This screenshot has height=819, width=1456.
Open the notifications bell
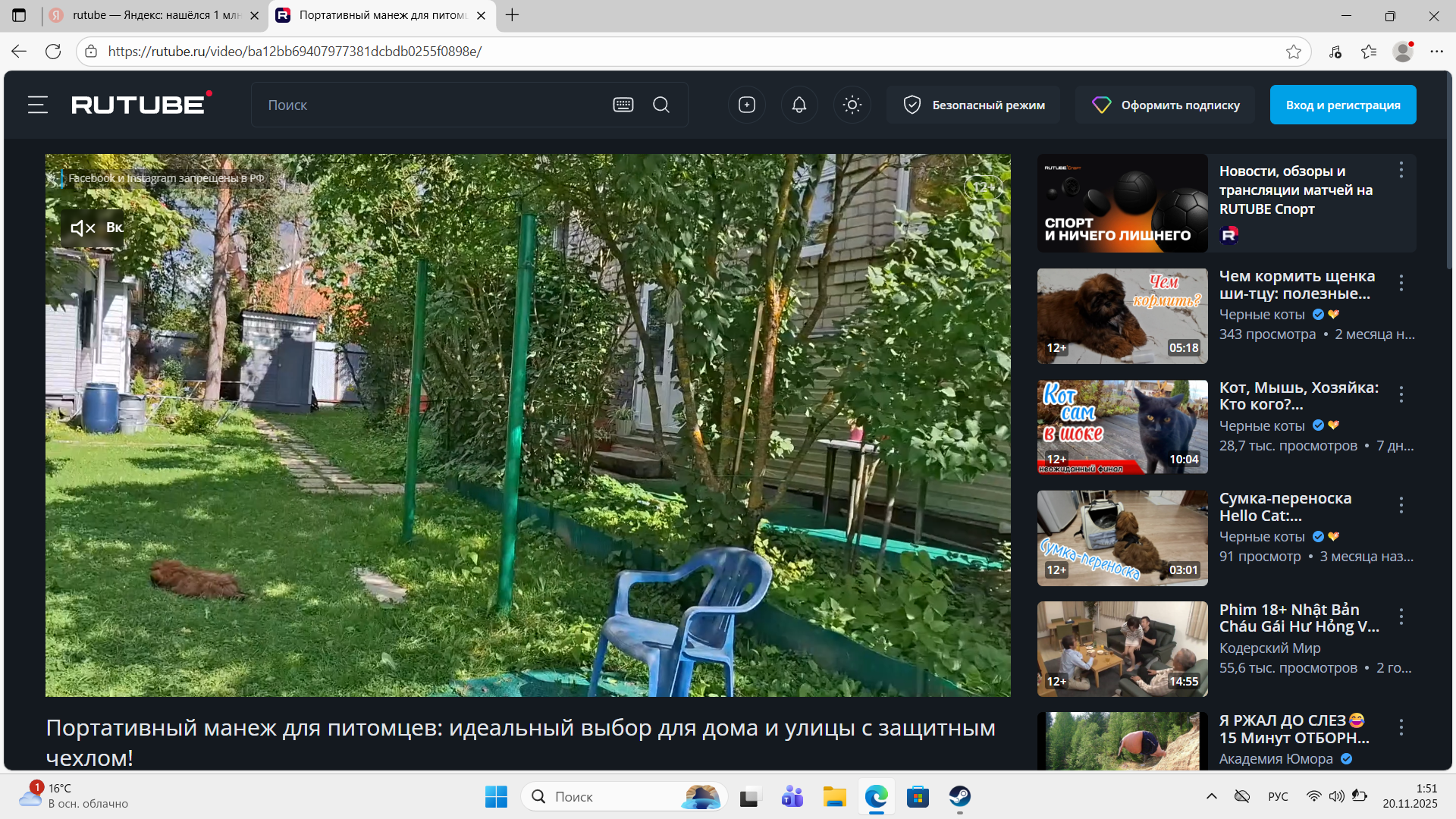[799, 105]
